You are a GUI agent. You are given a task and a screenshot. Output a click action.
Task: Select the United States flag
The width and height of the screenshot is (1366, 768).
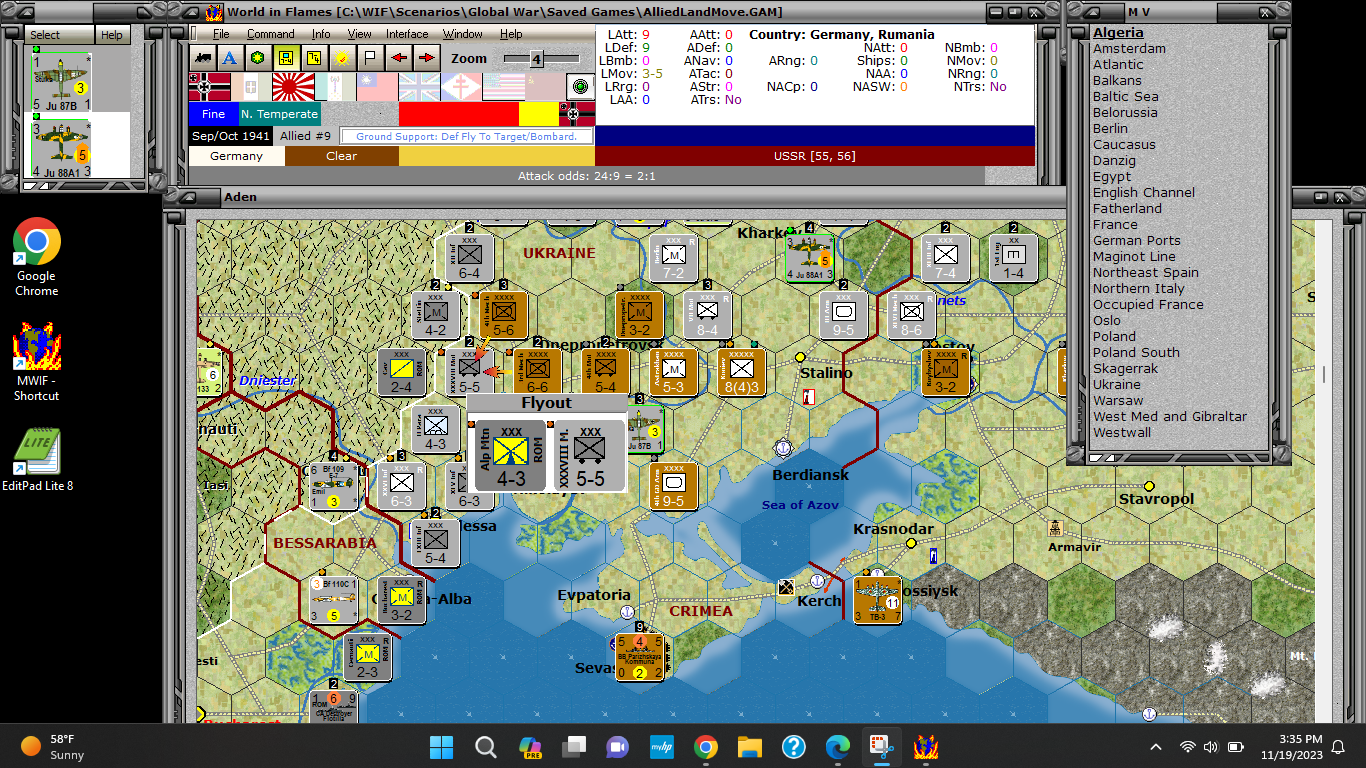503,87
